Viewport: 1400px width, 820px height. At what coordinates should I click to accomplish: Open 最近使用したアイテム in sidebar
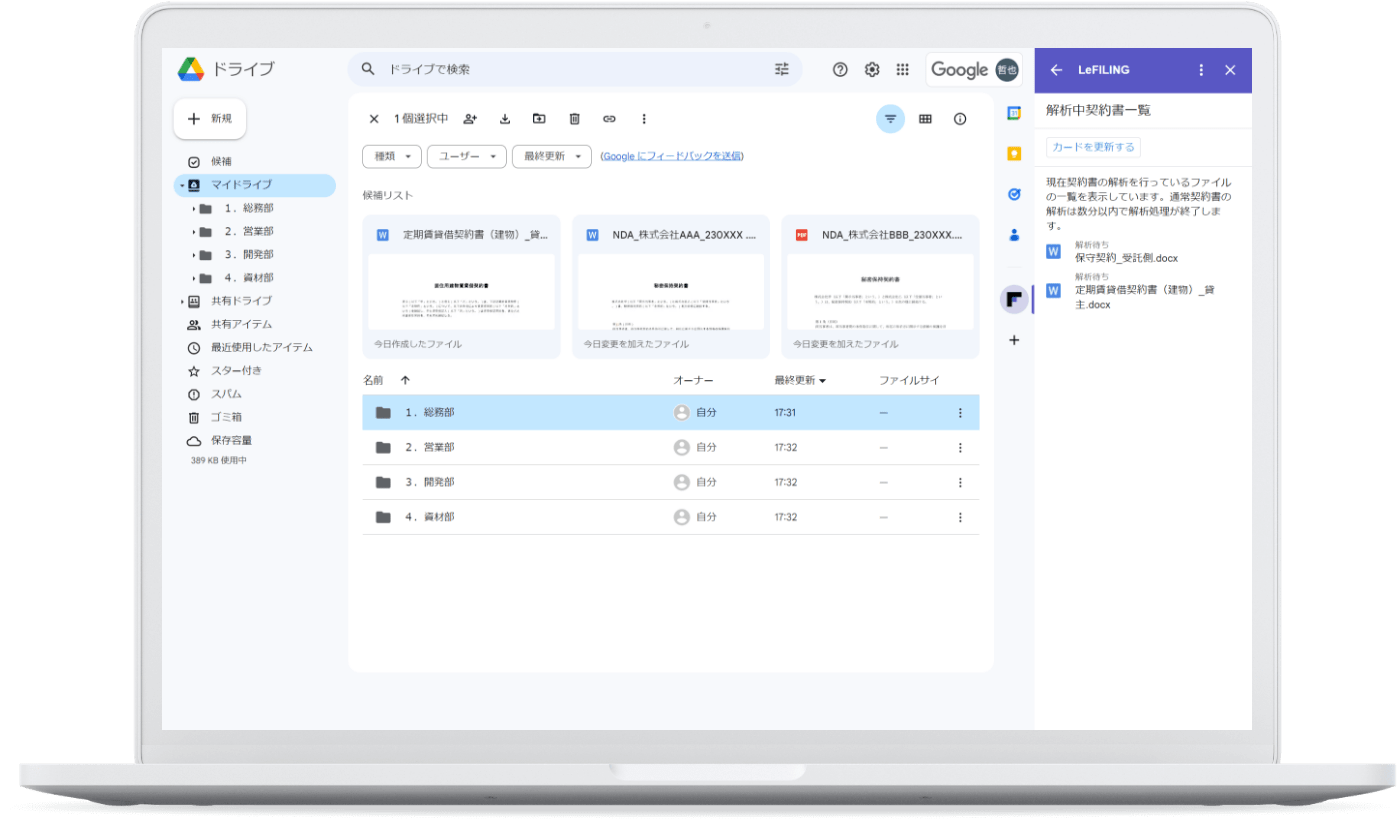click(261, 347)
